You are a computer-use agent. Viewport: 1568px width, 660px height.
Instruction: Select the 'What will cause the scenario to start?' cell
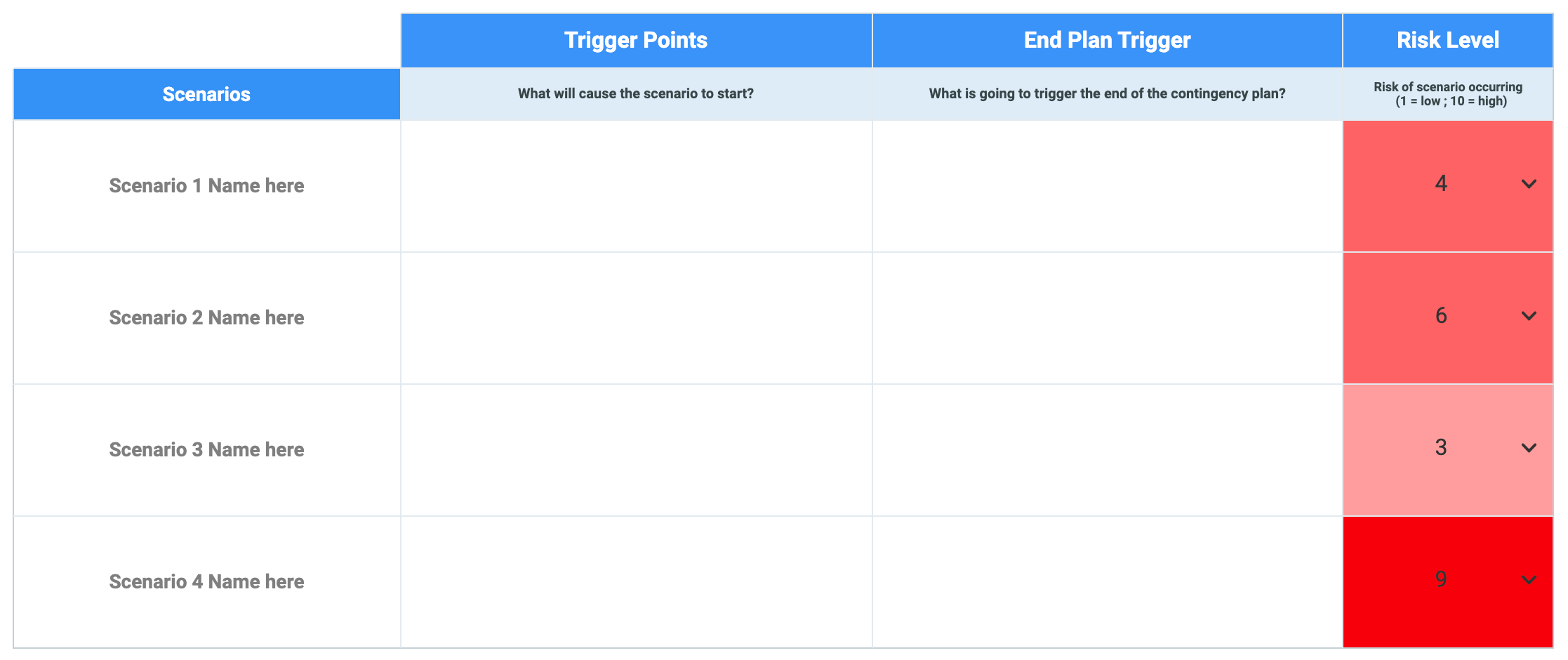pyautogui.click(x=636, y=94)
